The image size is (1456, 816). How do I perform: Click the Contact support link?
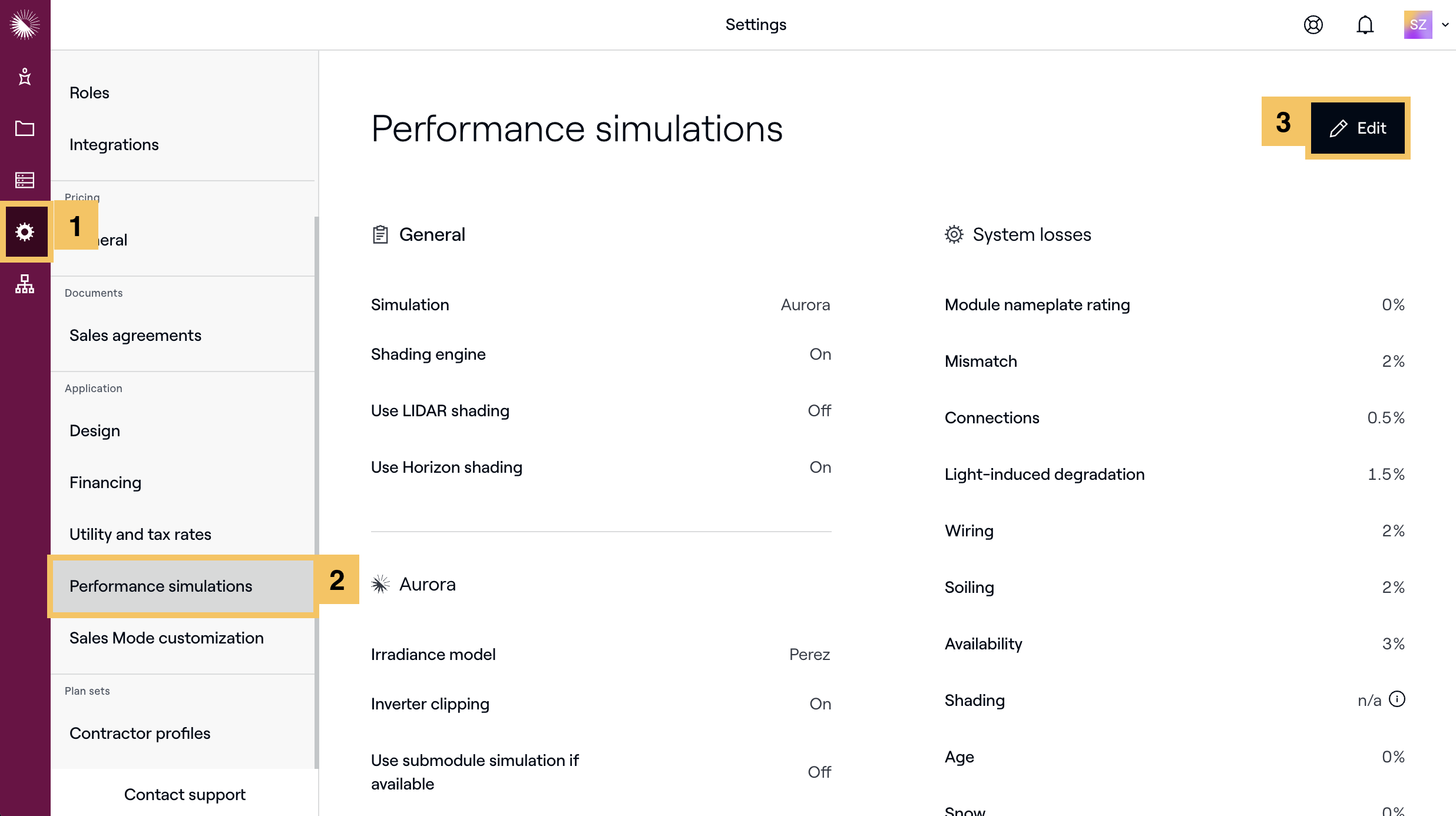click(184, 794)
